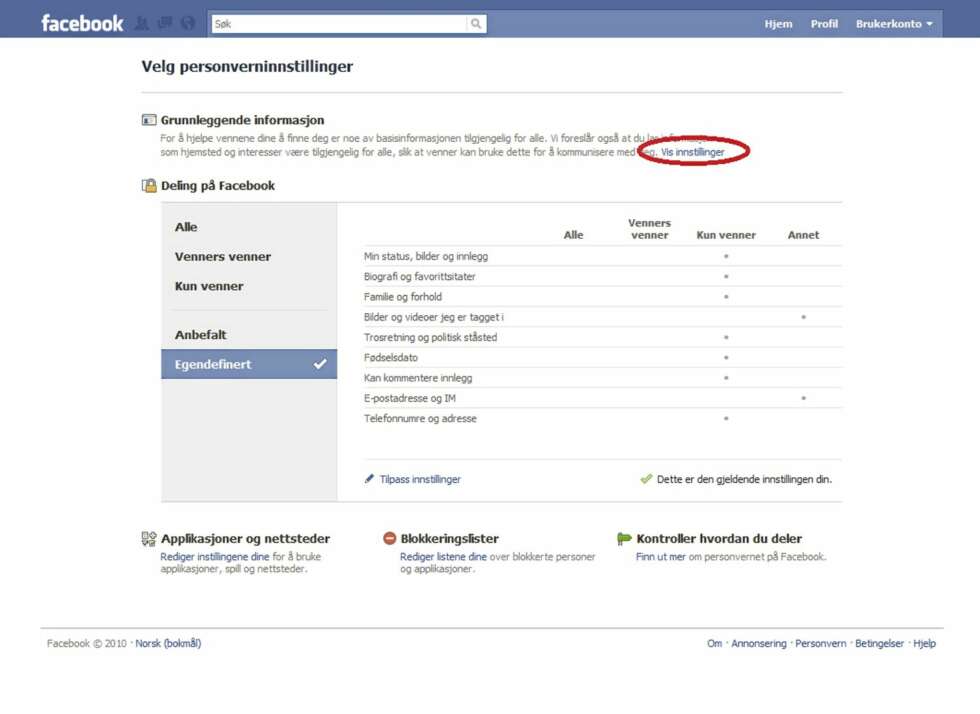980x714 pixels.
Task: Click the Applikasjoner og nettsteder icon
Action: tap(149, 538)
